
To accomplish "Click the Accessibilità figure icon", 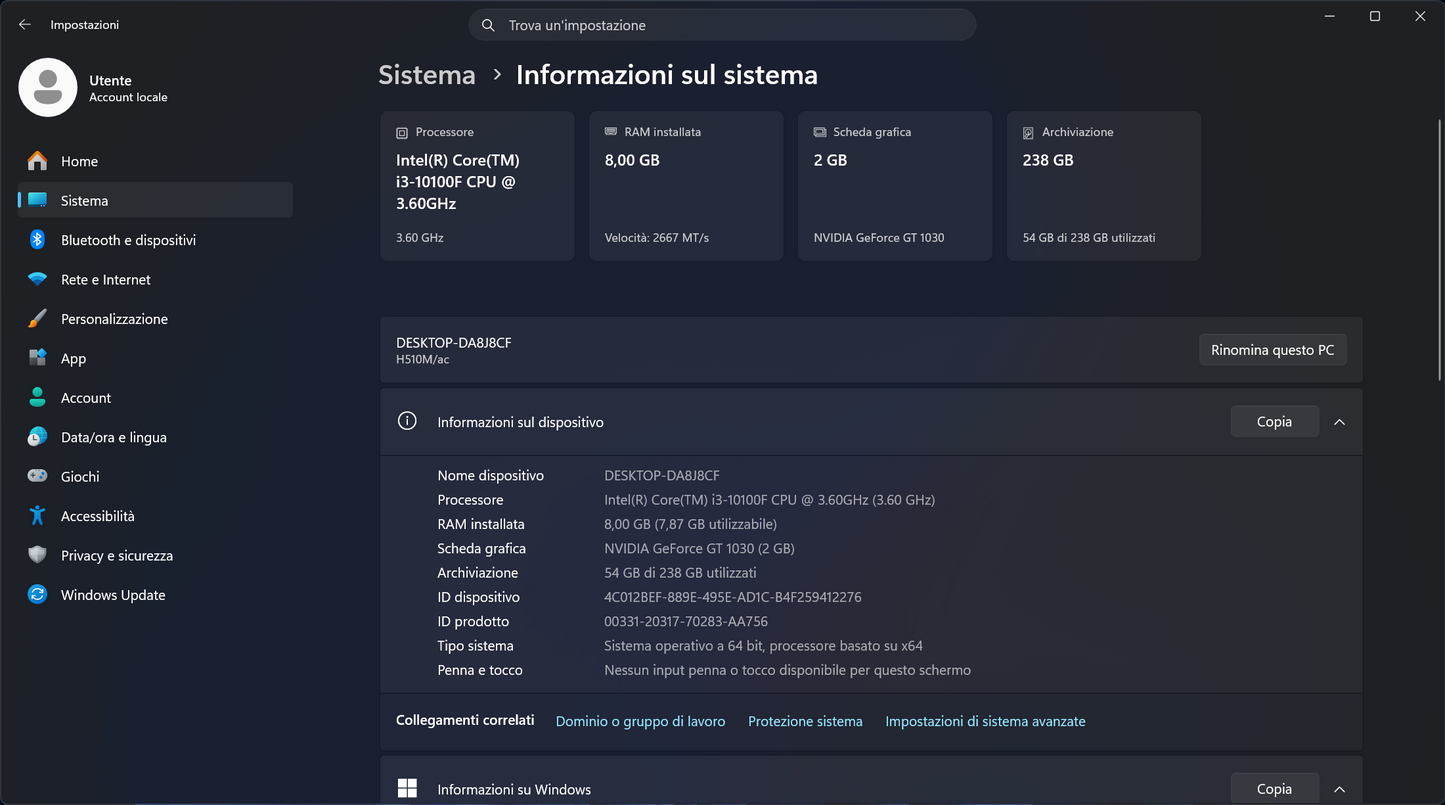I will 37,516.
